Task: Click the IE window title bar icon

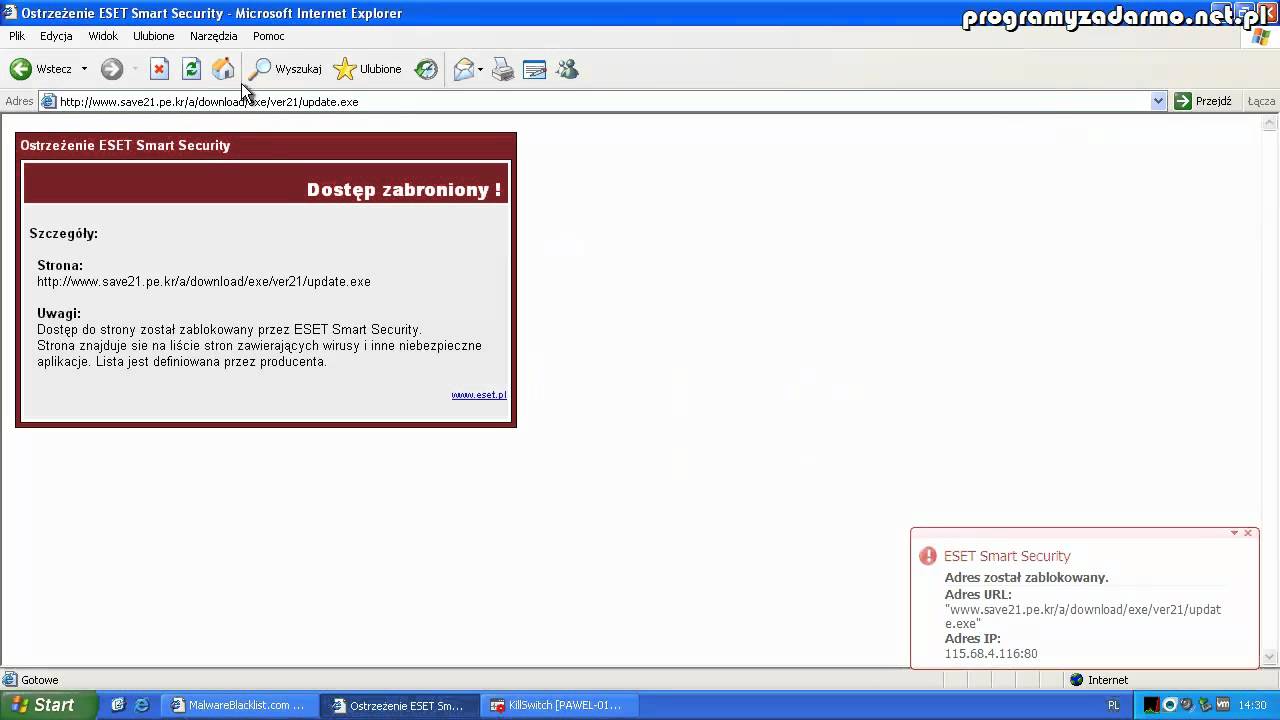Action: click(9, 12)
